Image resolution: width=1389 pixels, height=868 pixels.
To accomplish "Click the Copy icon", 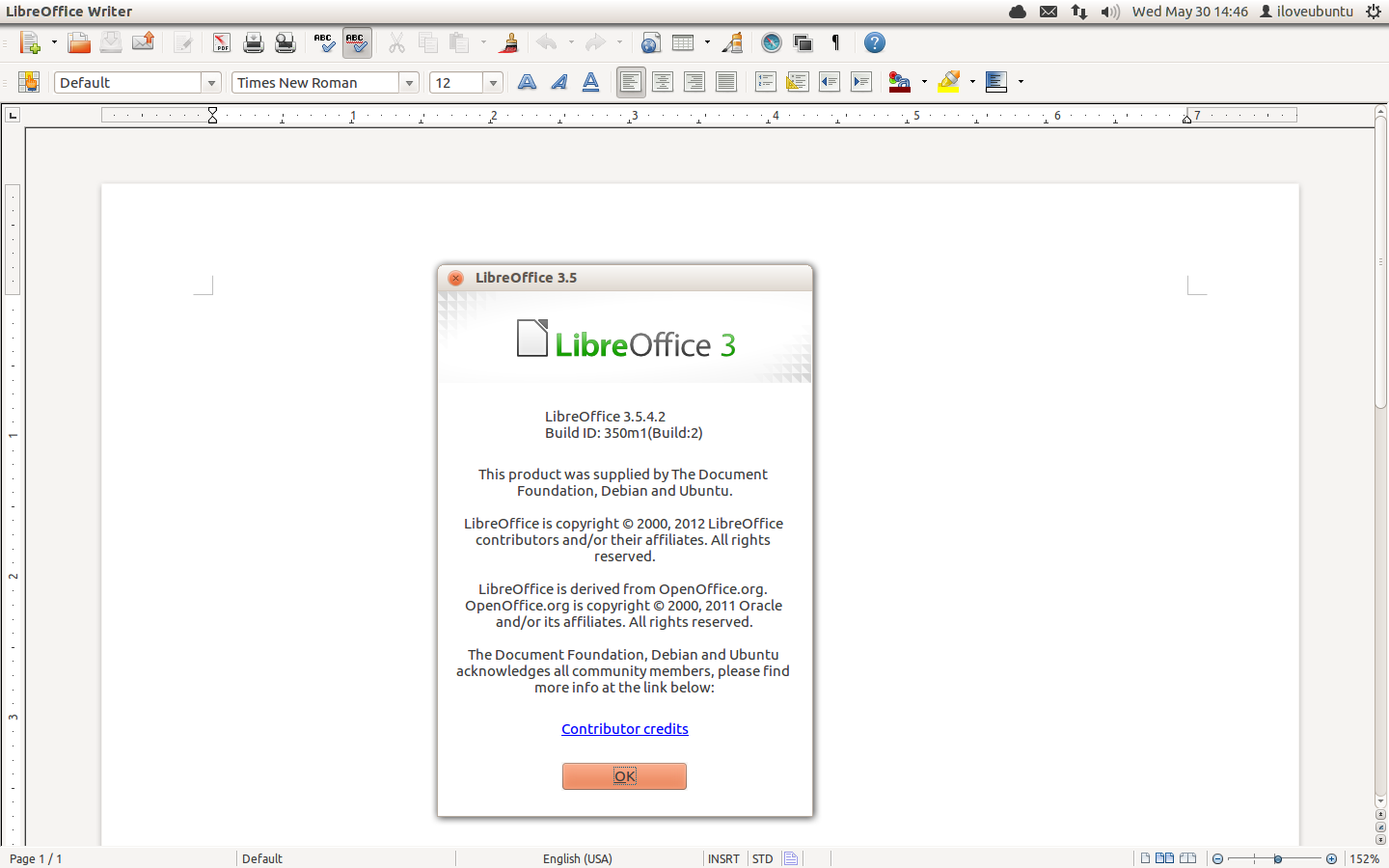I will click(x=428, y=42).
